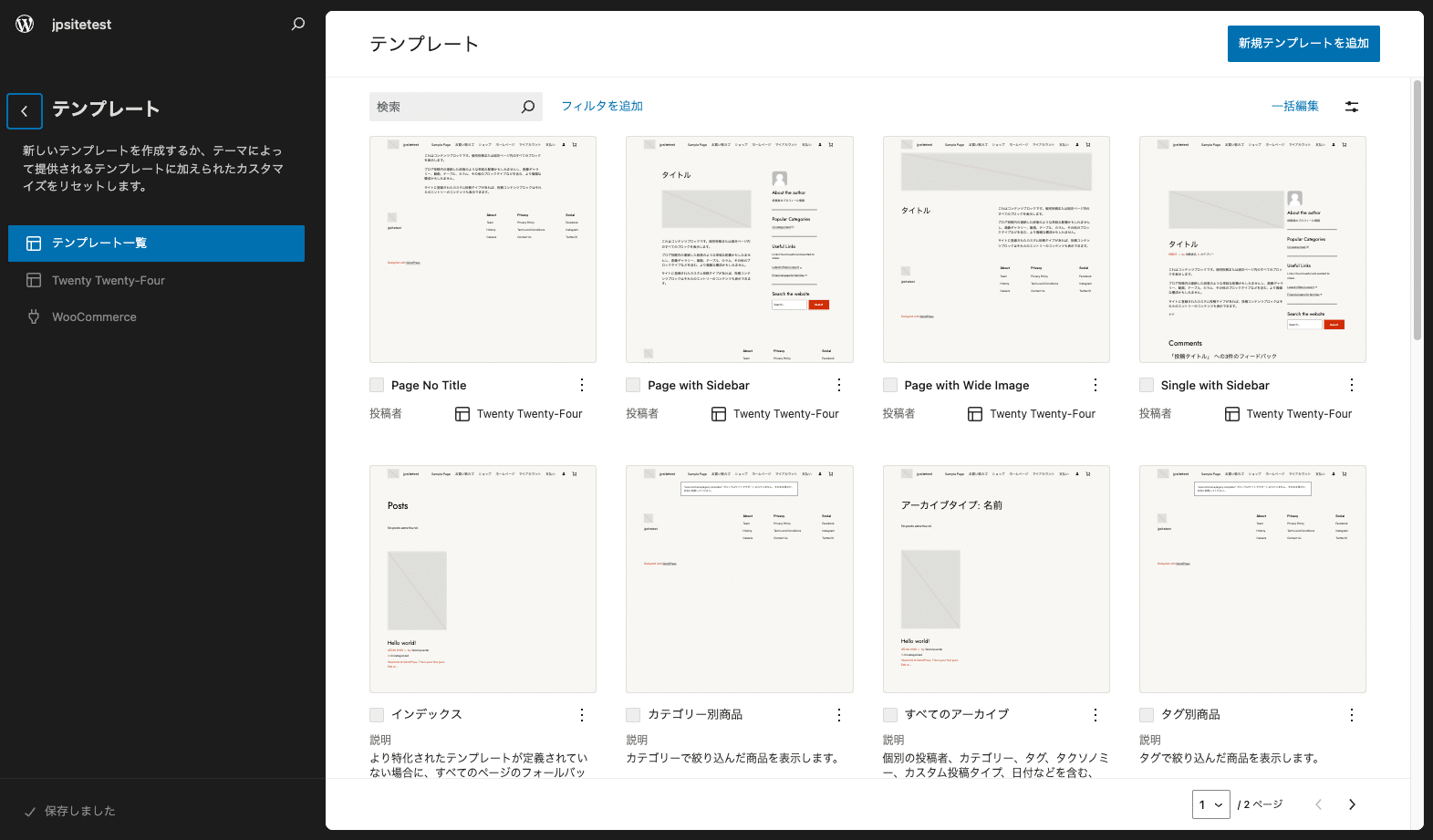This screenshot has width=1433, height=840.
Task: Click the / 2 ページ pagination text
Action: point(1260,804)
